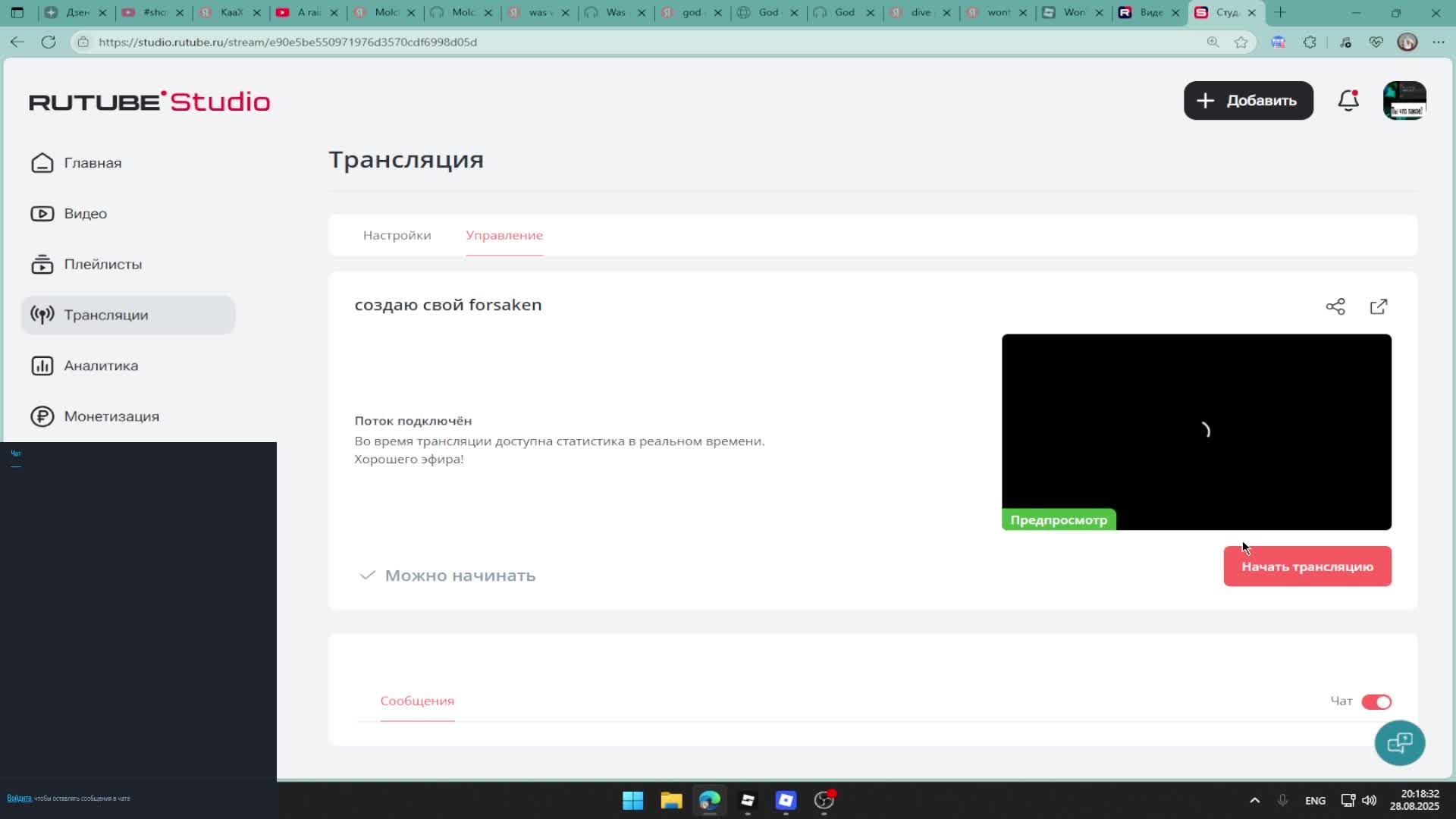Launch OBS Studio from the taskbar

(x=824, y=801)
